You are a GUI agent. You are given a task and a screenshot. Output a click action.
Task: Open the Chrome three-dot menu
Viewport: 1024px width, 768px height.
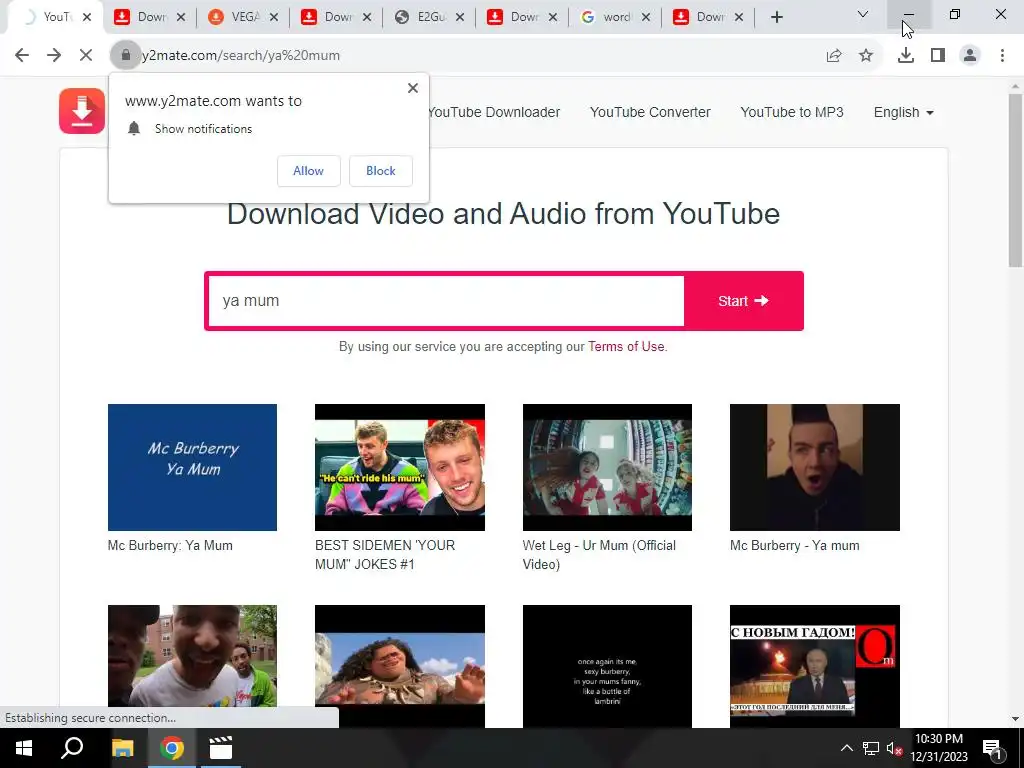pos(1002,56)
